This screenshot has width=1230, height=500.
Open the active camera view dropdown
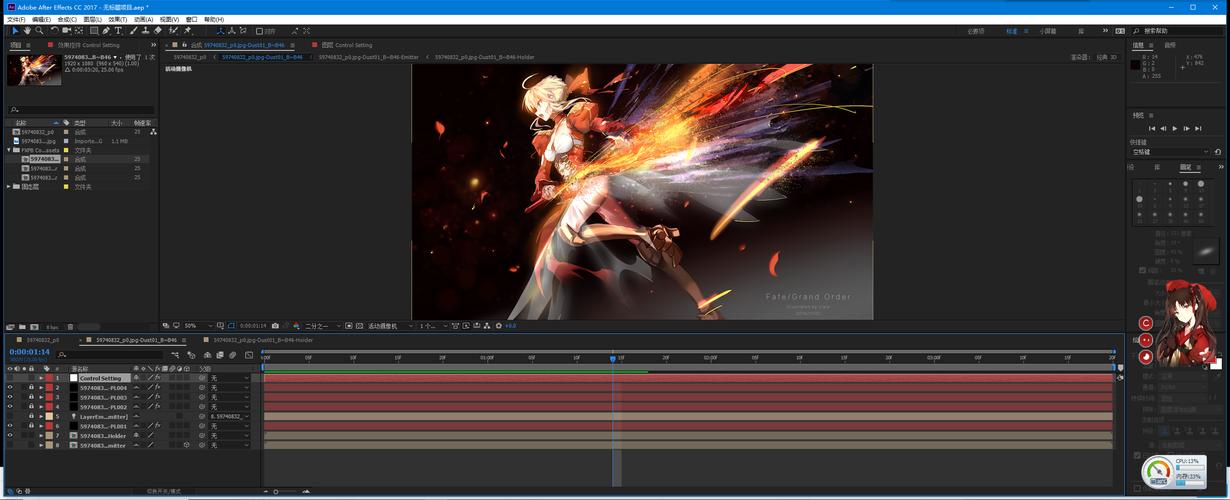pyautogui.click(x=390, y=326)
